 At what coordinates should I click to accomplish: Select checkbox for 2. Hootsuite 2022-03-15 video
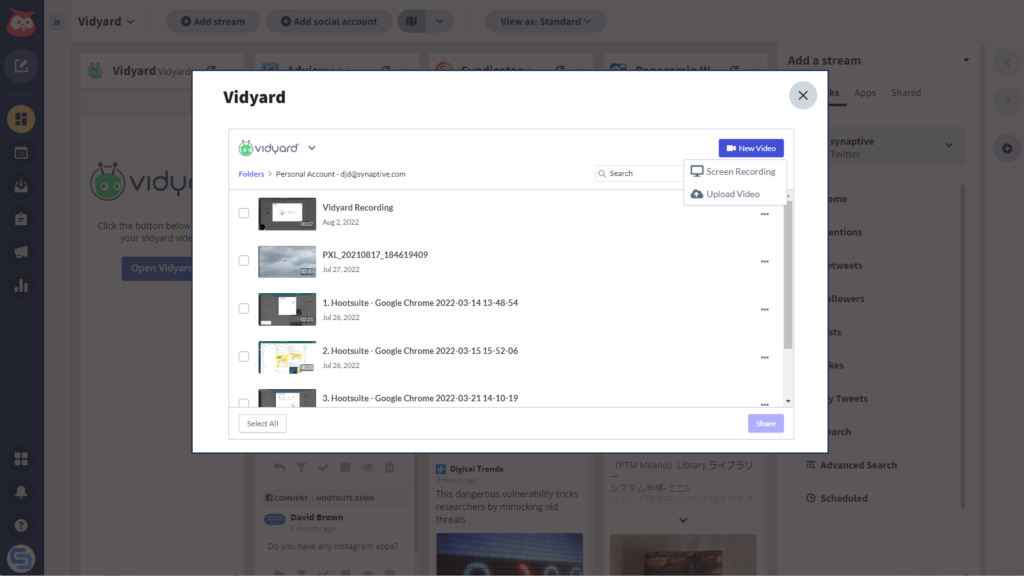[244, 357]
